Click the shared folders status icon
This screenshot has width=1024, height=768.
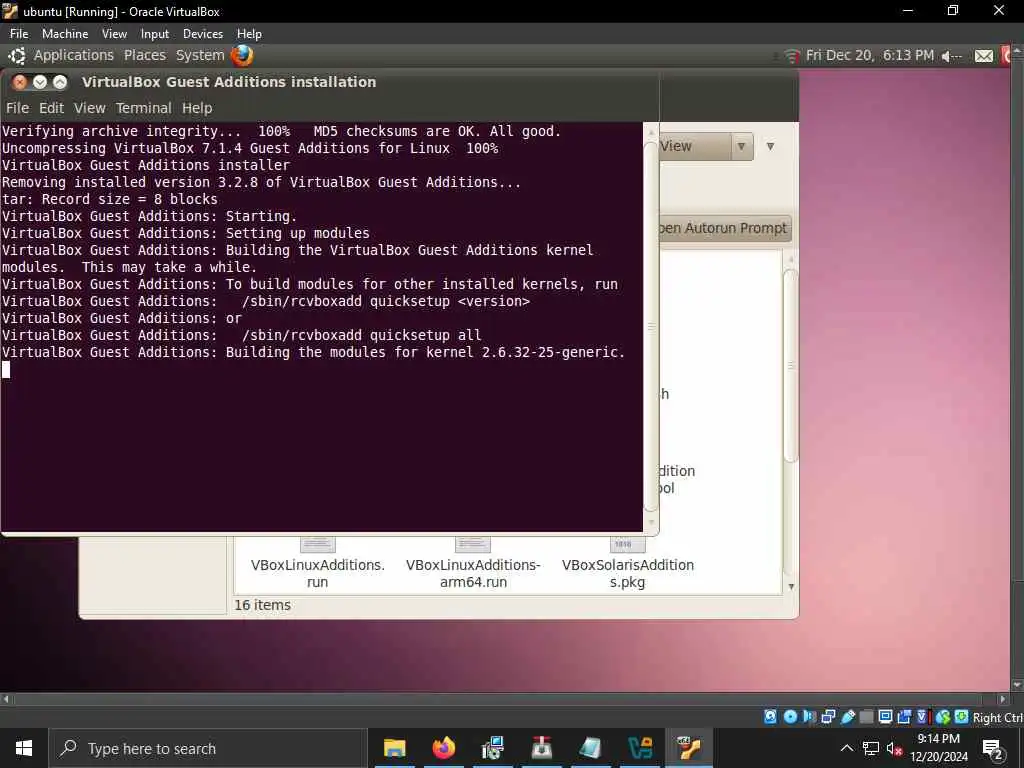(x=867, y=716)
